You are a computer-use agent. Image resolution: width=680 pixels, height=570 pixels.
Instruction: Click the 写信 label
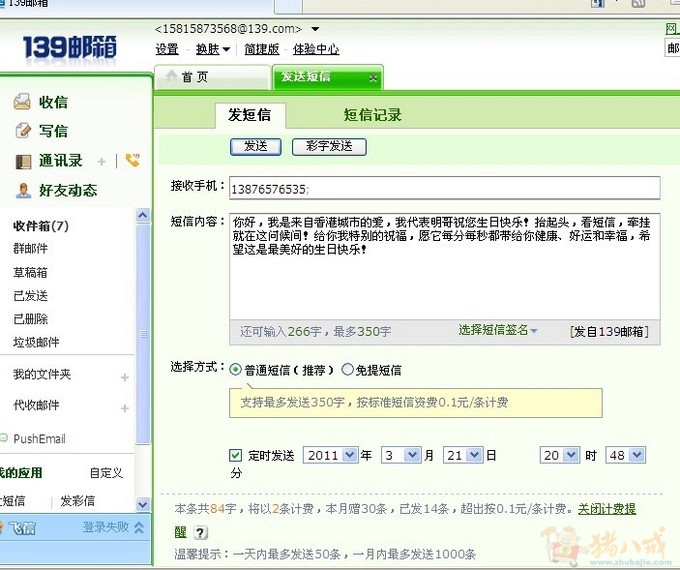click(x=53, y=131)
